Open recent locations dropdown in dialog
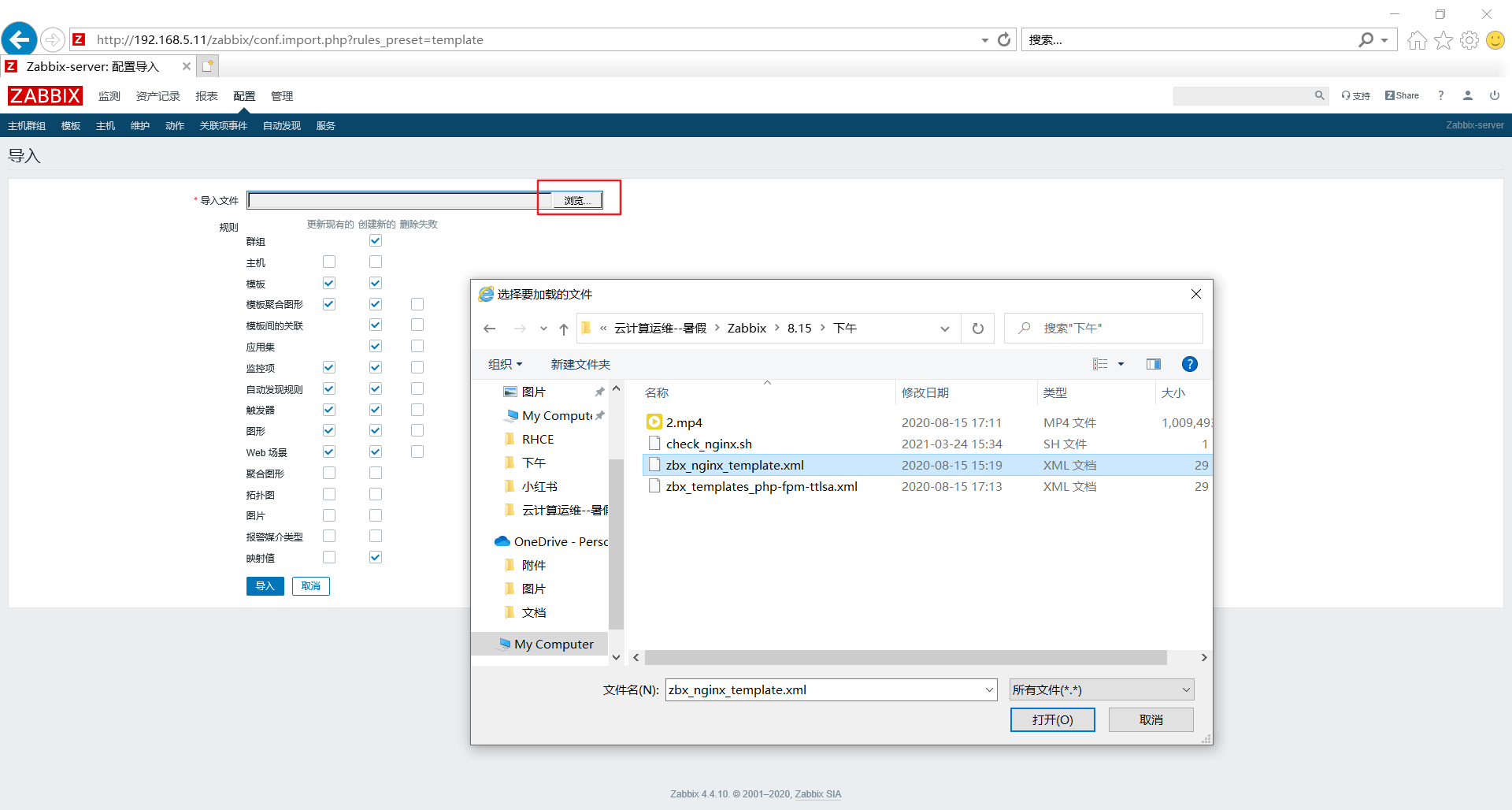The height and width of the screenshot is (810, 1512). tap(543, 329)
